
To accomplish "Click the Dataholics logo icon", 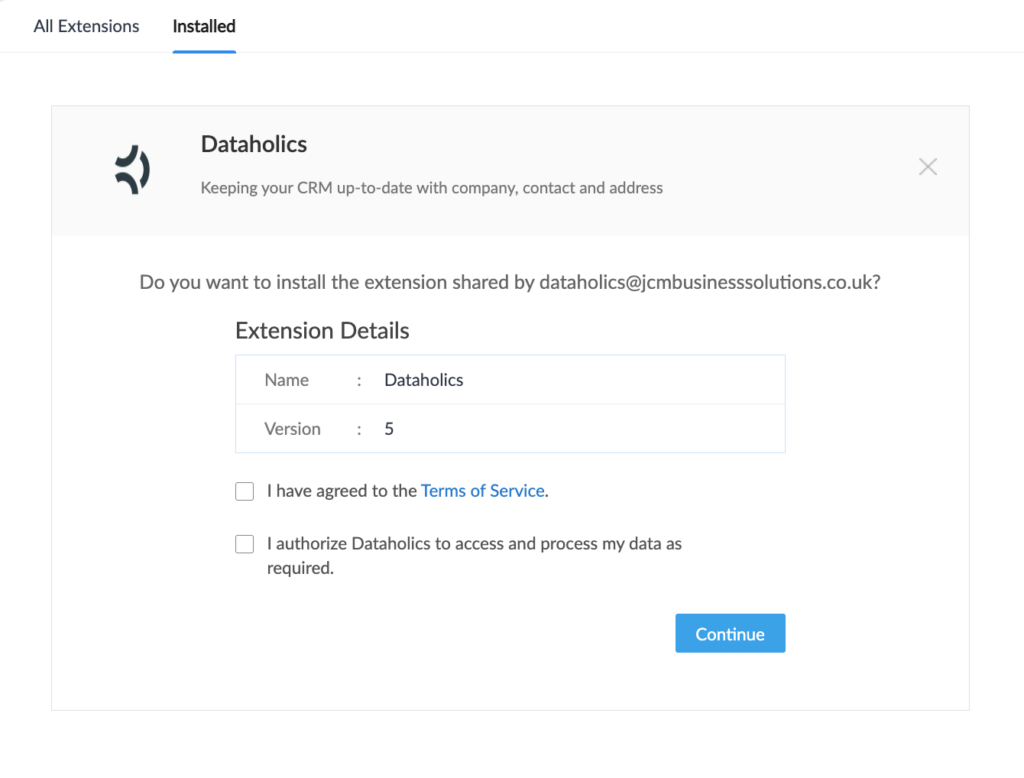I will tap(133, 170).
